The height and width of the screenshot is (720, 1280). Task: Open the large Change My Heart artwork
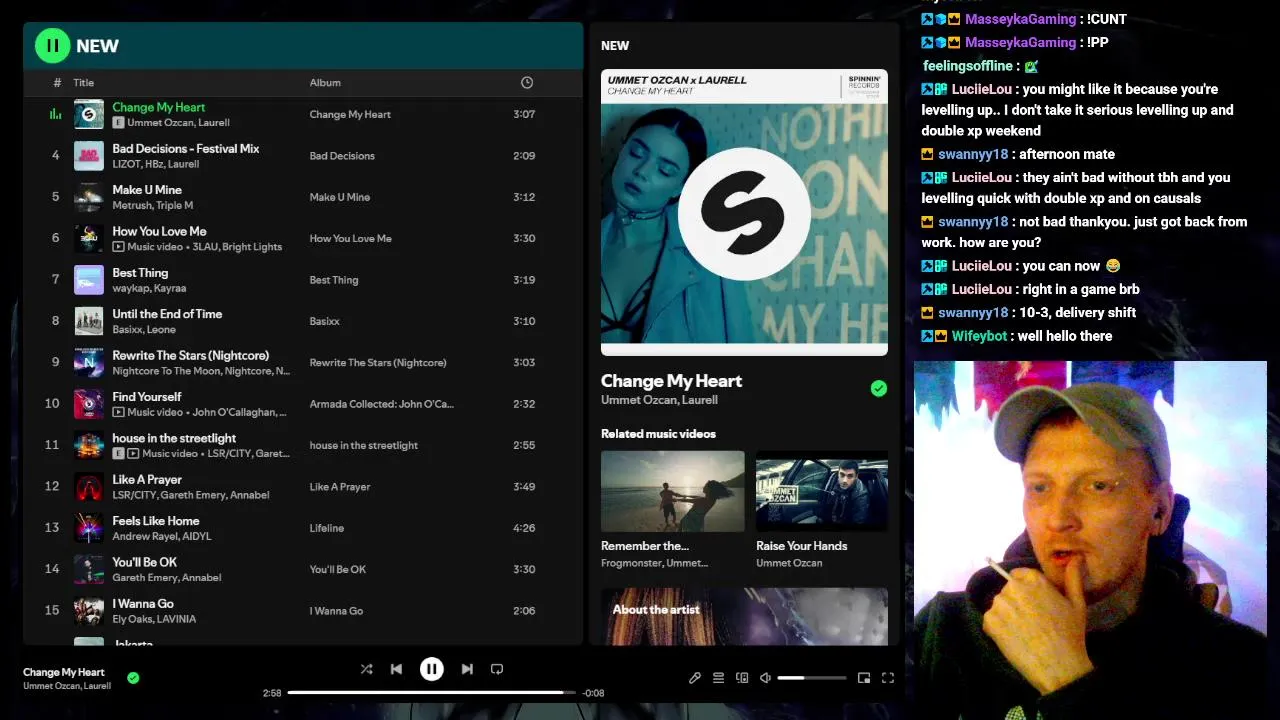(x=744, y=212)
